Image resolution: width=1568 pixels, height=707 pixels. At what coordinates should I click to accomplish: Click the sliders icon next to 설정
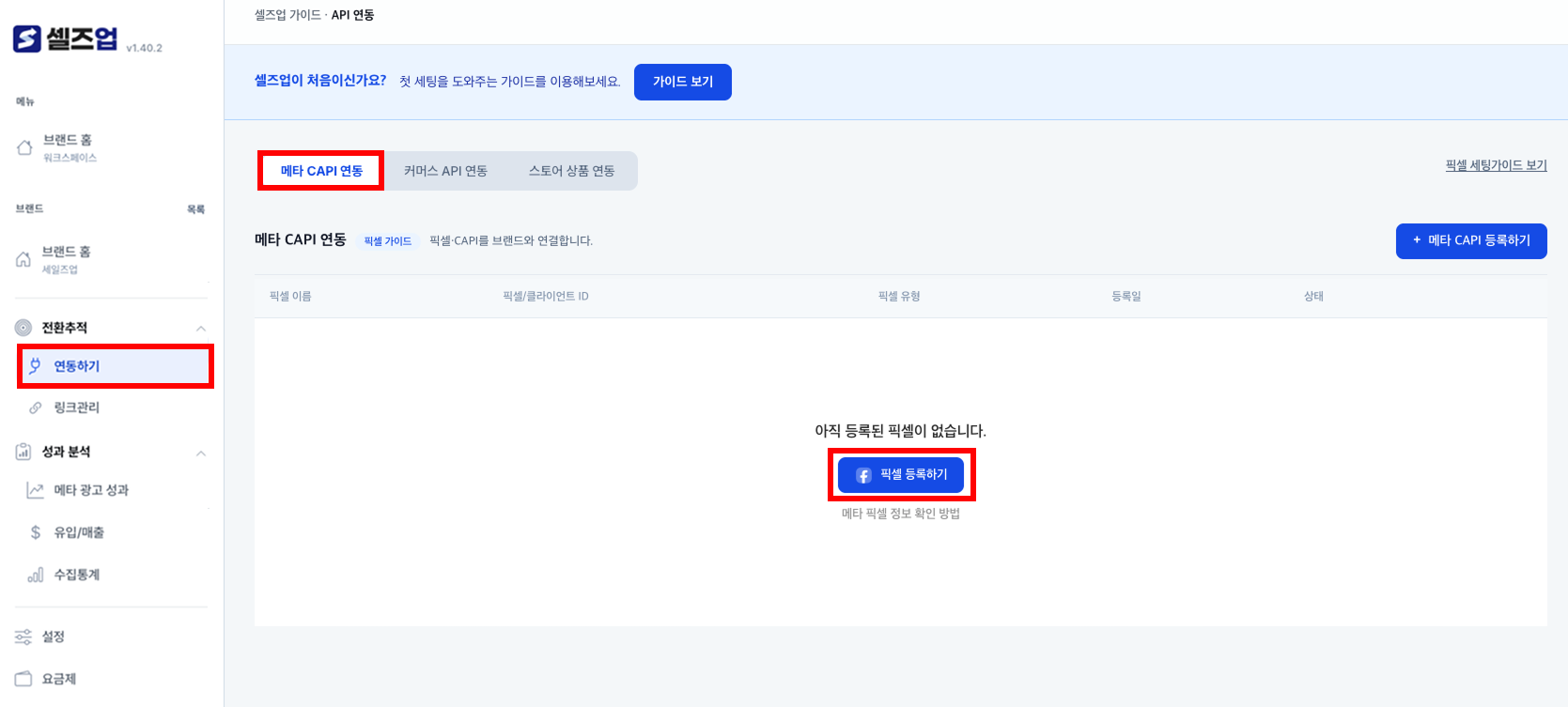coord(23,638)
